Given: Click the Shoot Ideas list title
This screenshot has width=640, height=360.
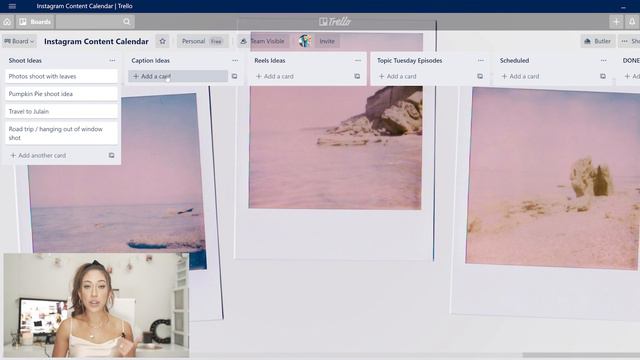Looking at the screenshot, I should click(x=25, y=60).
